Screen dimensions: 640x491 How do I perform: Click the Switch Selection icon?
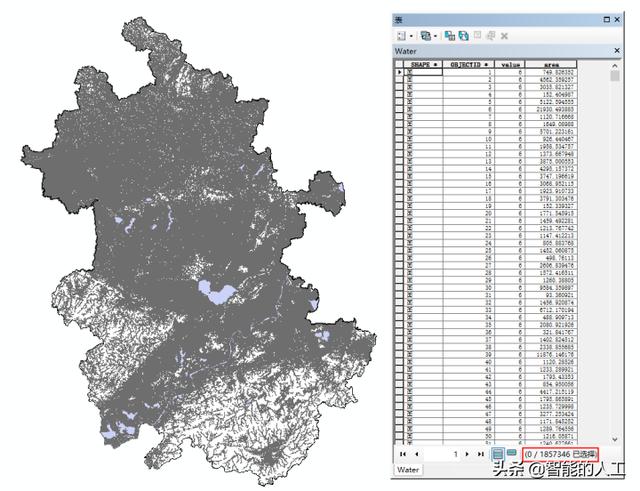point(463,35)
